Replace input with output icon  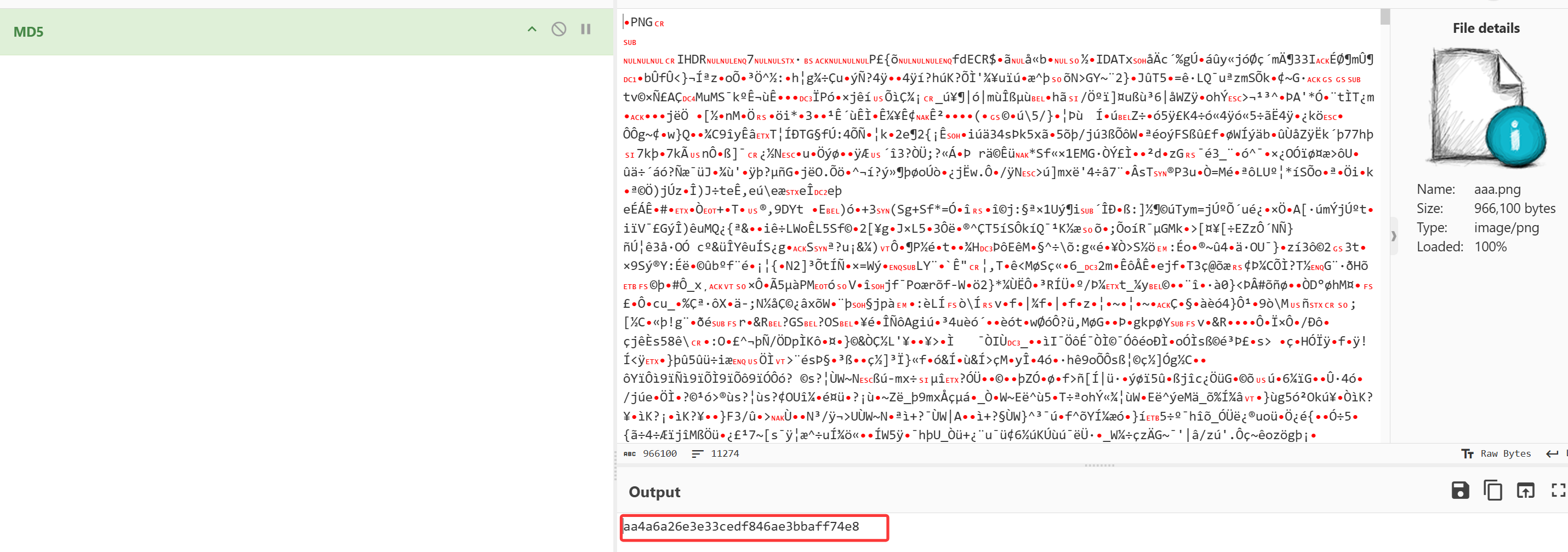click(x=1525, y=490)
